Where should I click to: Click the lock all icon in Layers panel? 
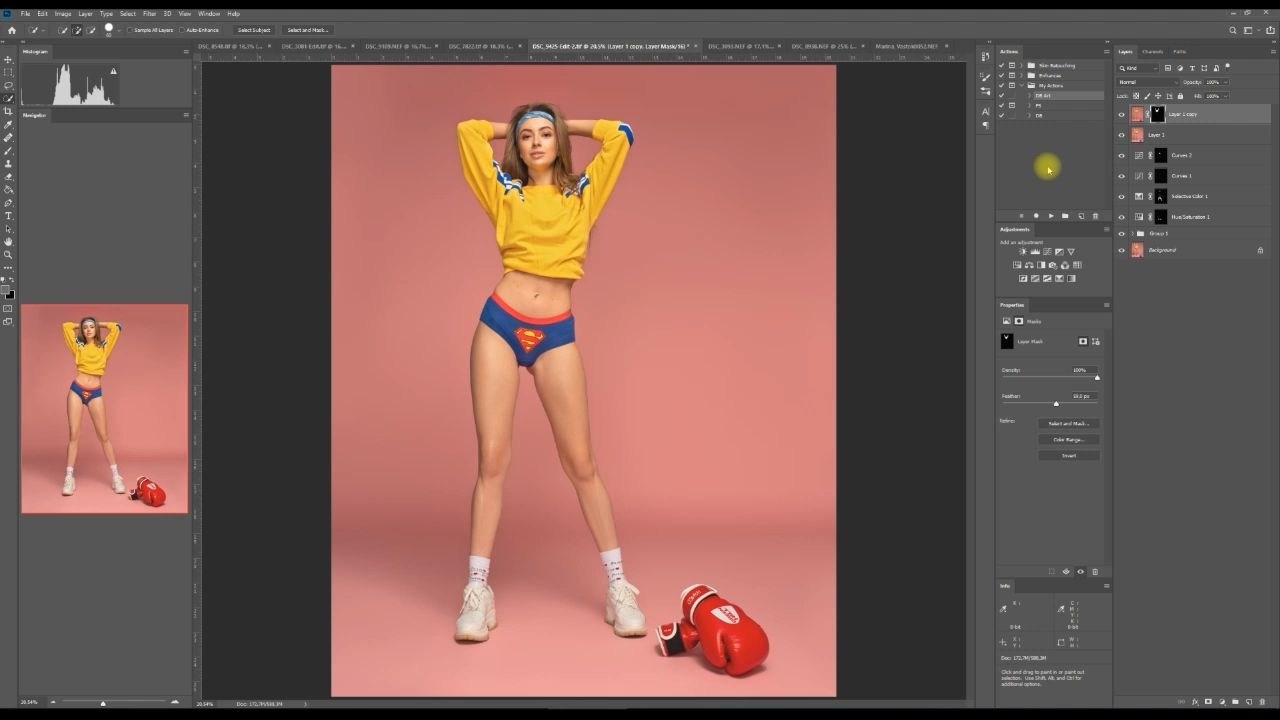tap(1181, 96)
